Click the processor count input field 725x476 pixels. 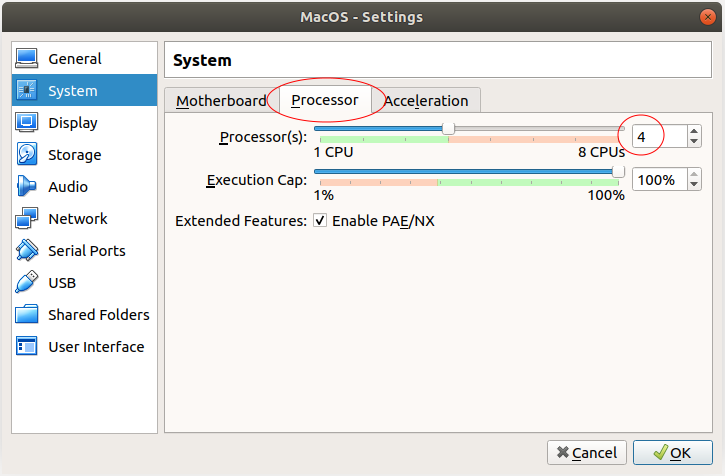(660, 136)
